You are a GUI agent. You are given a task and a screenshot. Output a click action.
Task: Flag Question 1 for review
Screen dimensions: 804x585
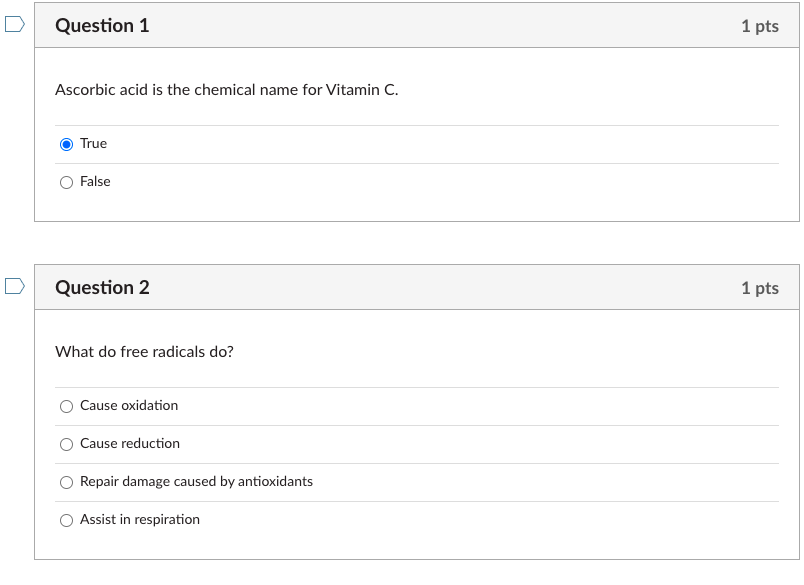(x=14, y=25)
